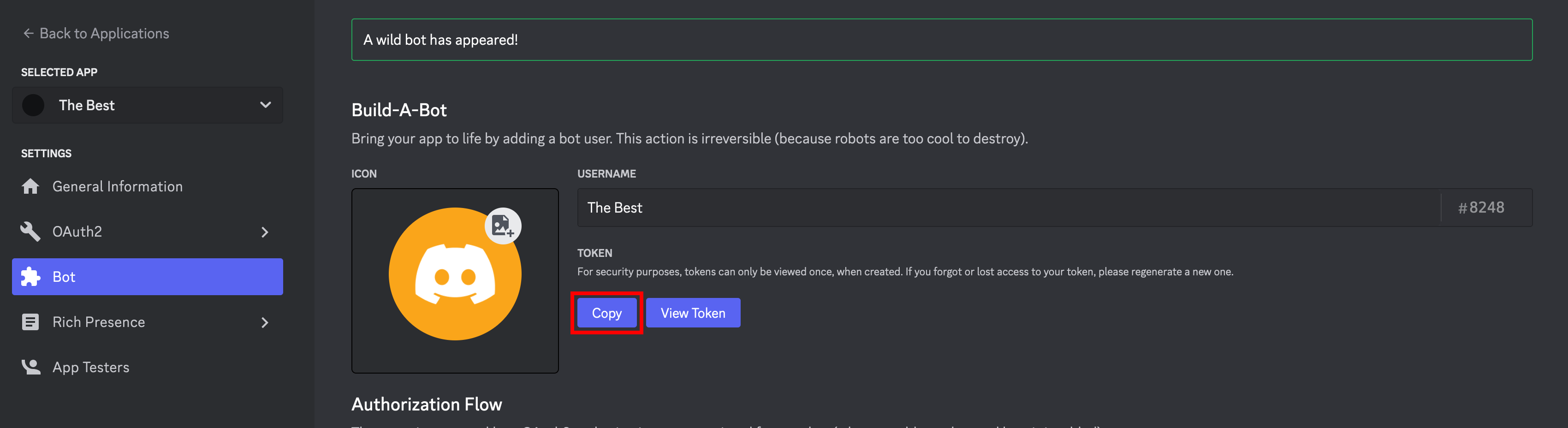Click the wrench icon next to OAuth2

pyautogui.click(x=30, y=232)
